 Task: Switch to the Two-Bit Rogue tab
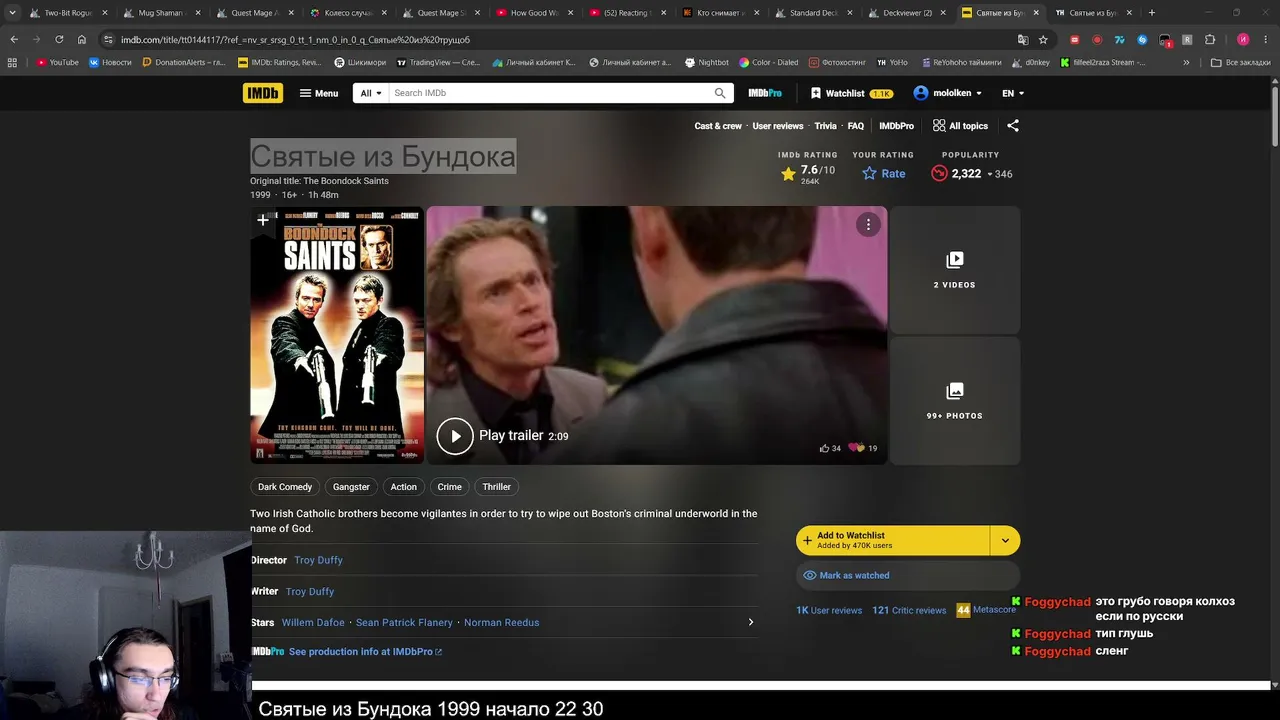[x=68, y=13]
